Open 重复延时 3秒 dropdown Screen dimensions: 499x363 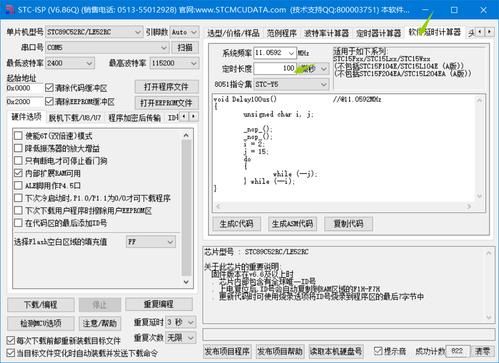click(181, 322)
